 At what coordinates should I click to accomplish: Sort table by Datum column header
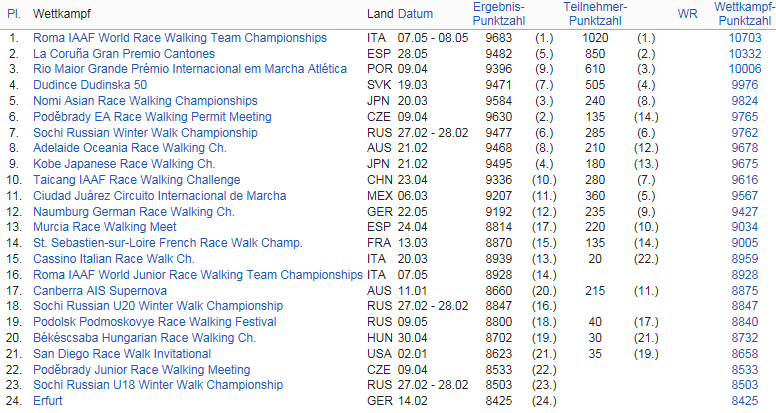(415, 14)
